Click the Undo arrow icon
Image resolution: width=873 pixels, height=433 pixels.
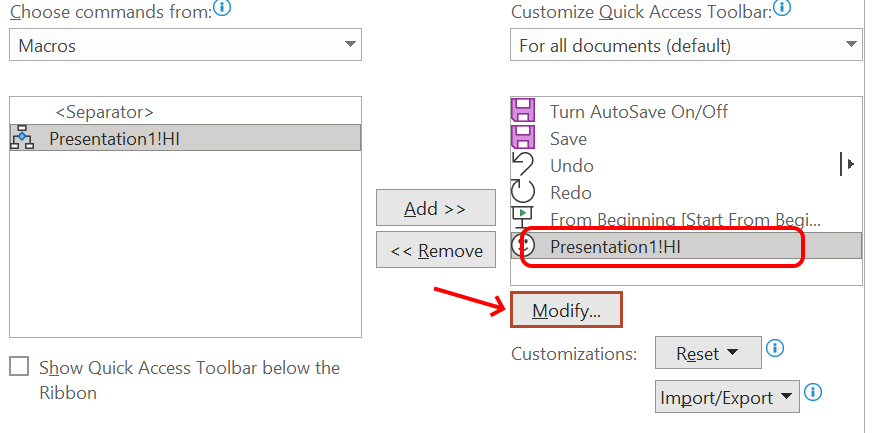[523, 165]
